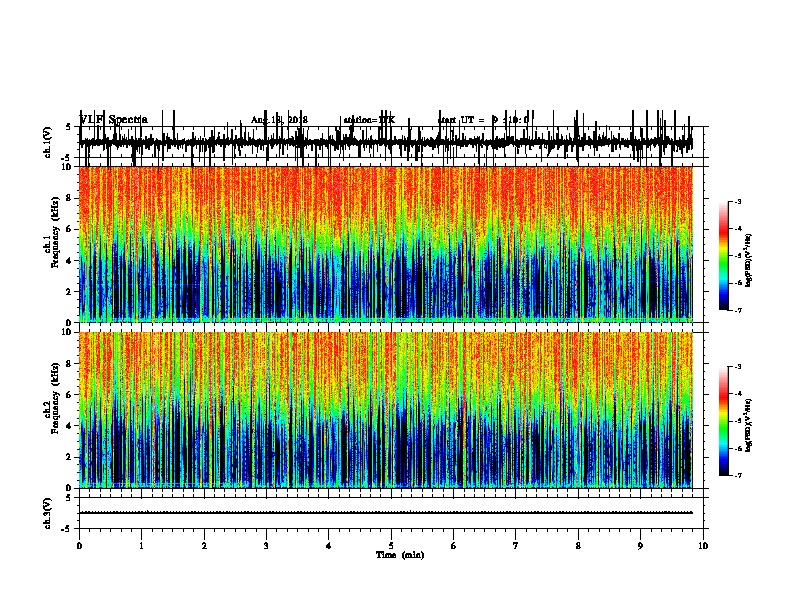Click the ch.1 spectrogram '2' kHz tick label

click(69, 292)
